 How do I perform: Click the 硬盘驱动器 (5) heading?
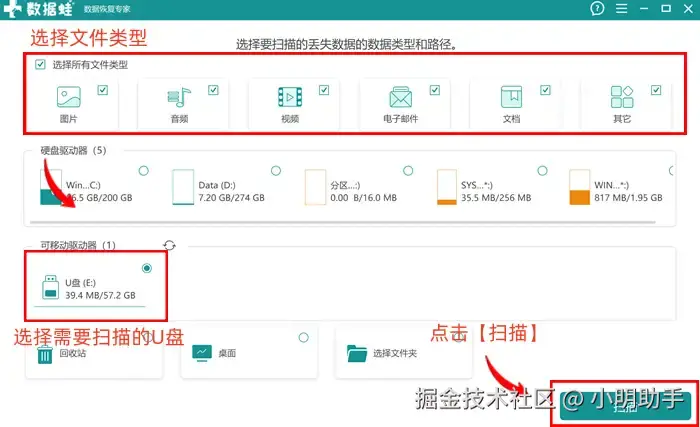74,151
